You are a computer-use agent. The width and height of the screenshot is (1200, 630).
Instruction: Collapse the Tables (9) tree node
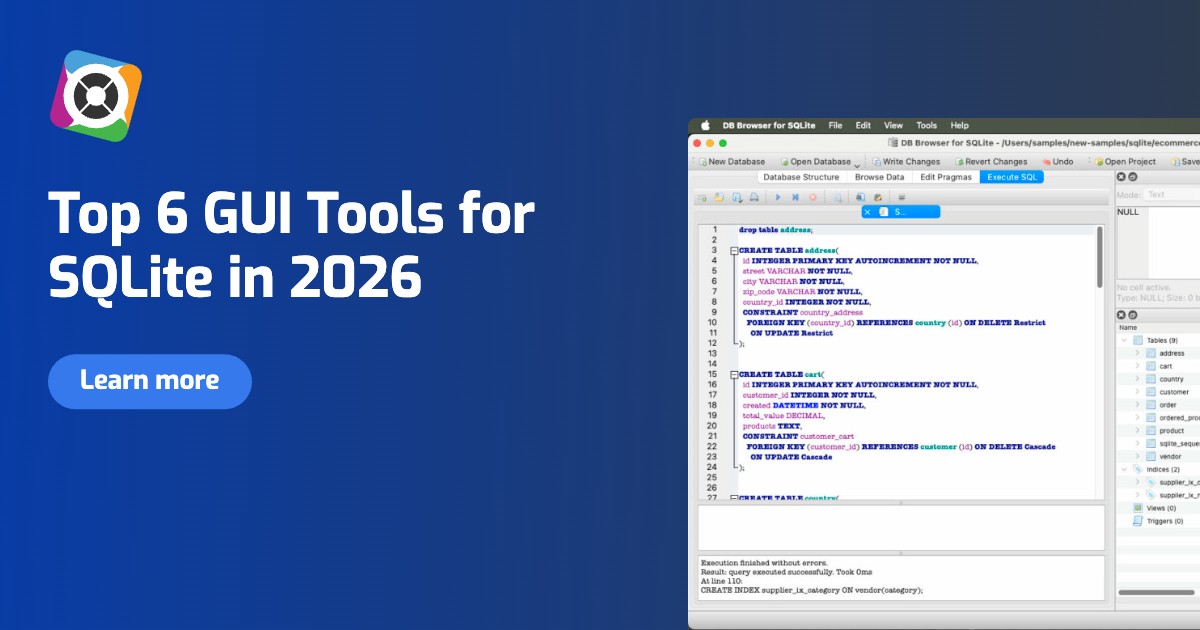point(1124,341)
